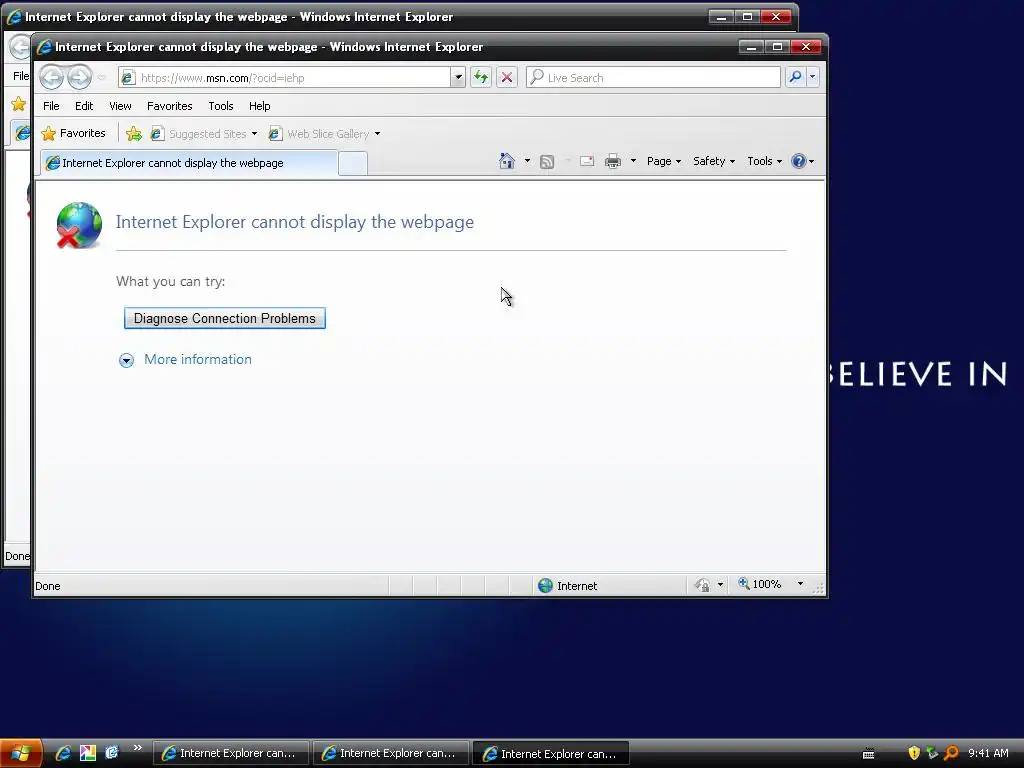The height and width of the screenshot is (768, 1024).
Task: Click the Home icon in command bar
Action: [x=507, y=161]
